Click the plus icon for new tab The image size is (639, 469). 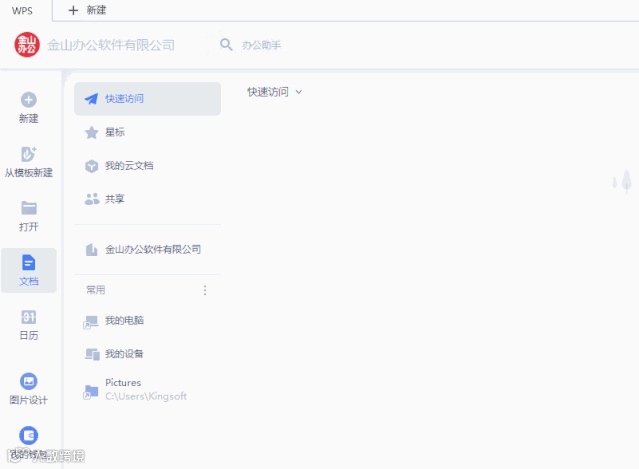(73, 10)
